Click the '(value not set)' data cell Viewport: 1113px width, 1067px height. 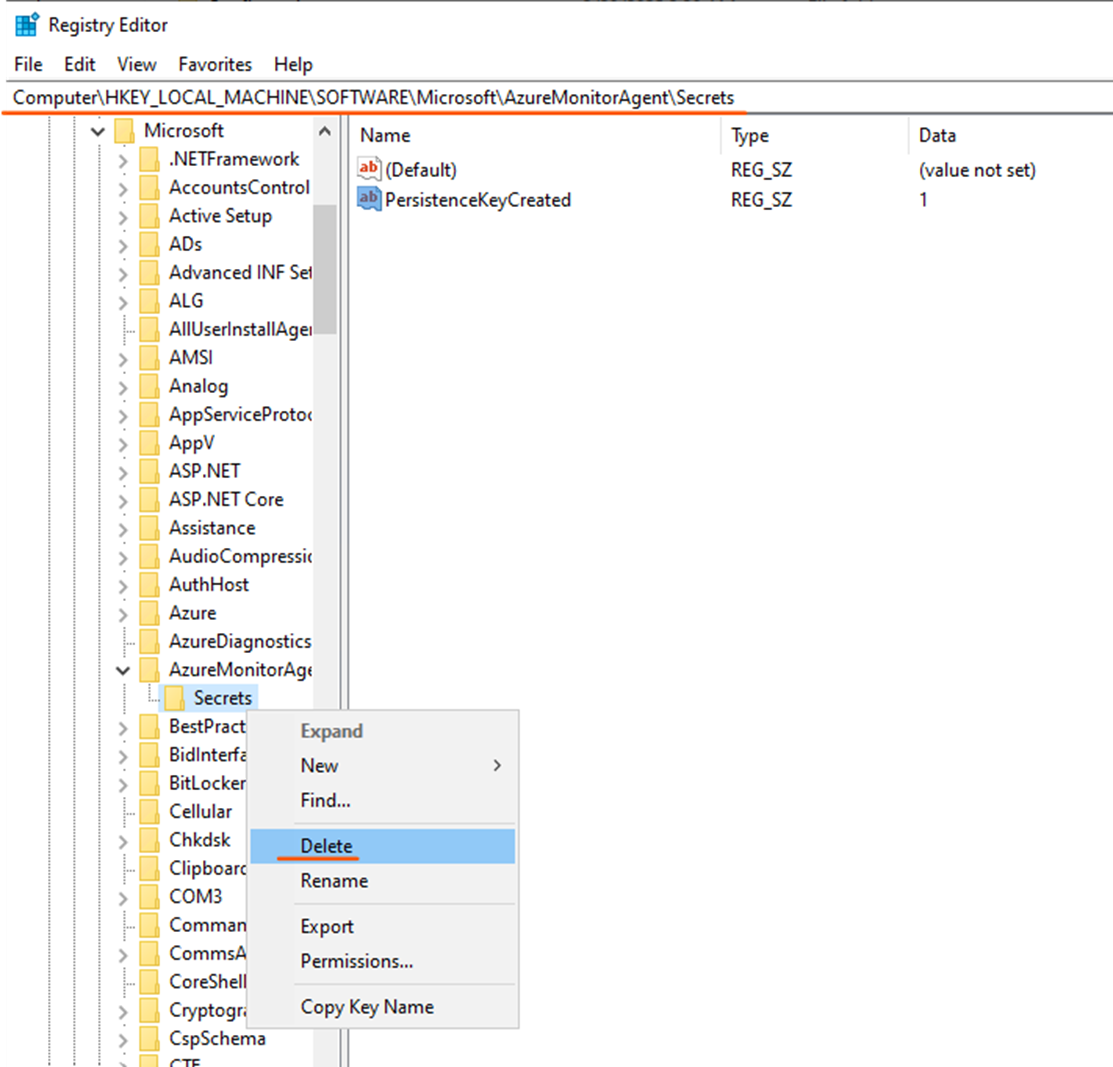[x=977, y=170]
